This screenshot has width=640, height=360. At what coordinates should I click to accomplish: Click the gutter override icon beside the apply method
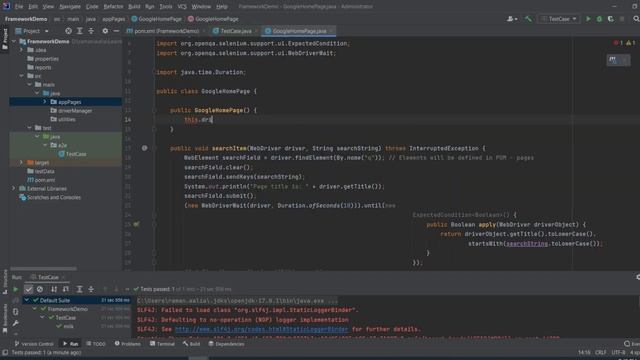coord(136,224)
